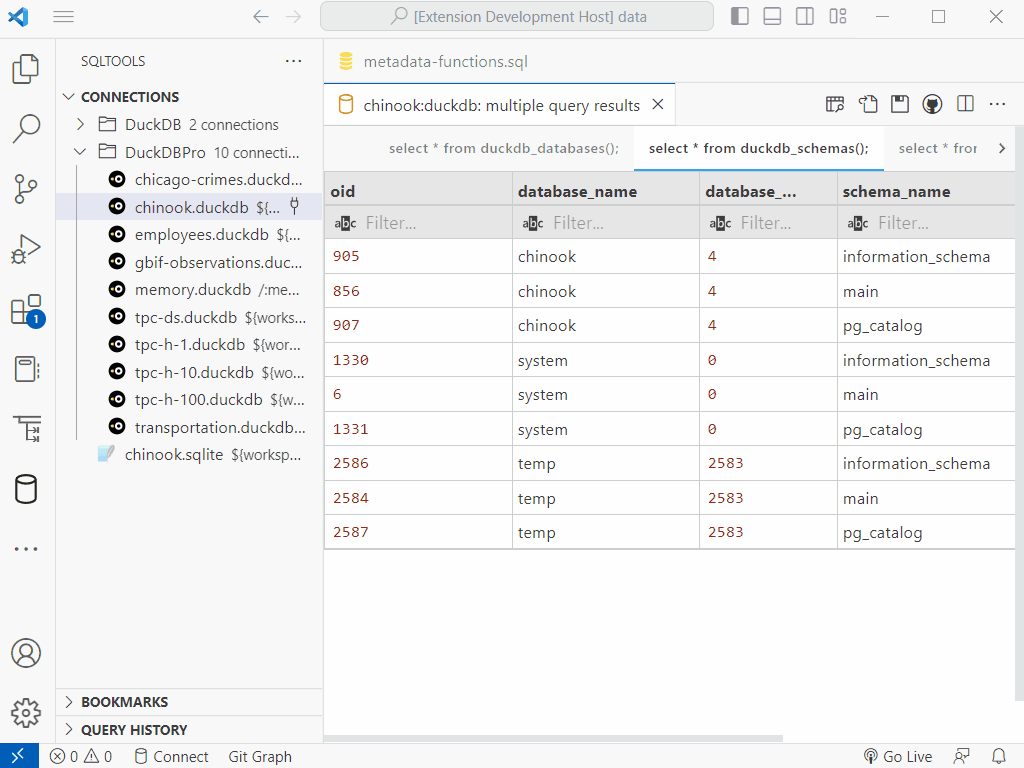Open the Source Control view
Image resolution: width=1024 pixels, height=768 pixels.
[x=26, y=189]
